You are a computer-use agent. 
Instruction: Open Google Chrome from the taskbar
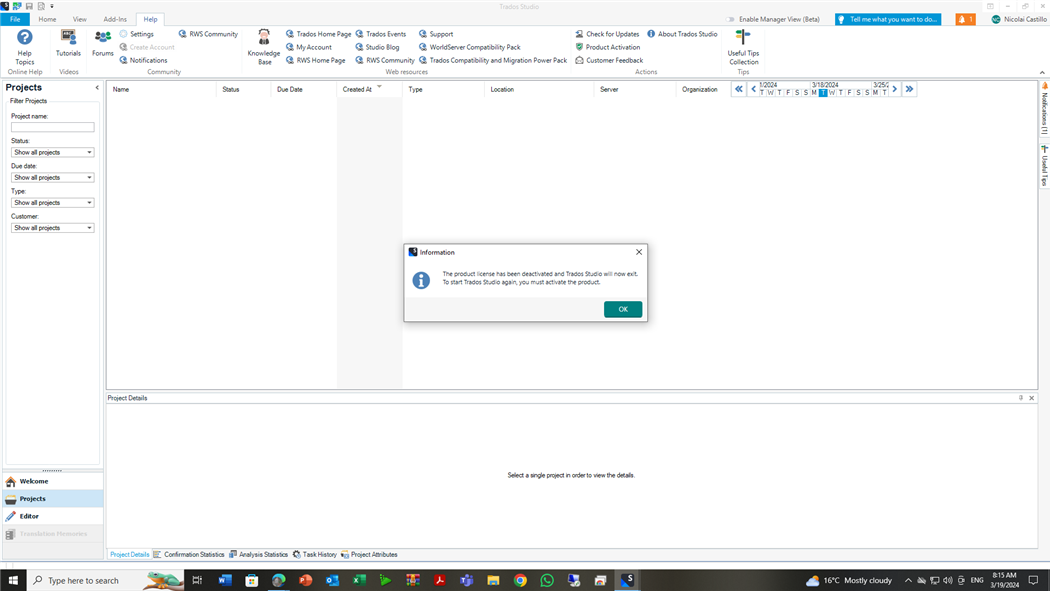tap(520, 580)
